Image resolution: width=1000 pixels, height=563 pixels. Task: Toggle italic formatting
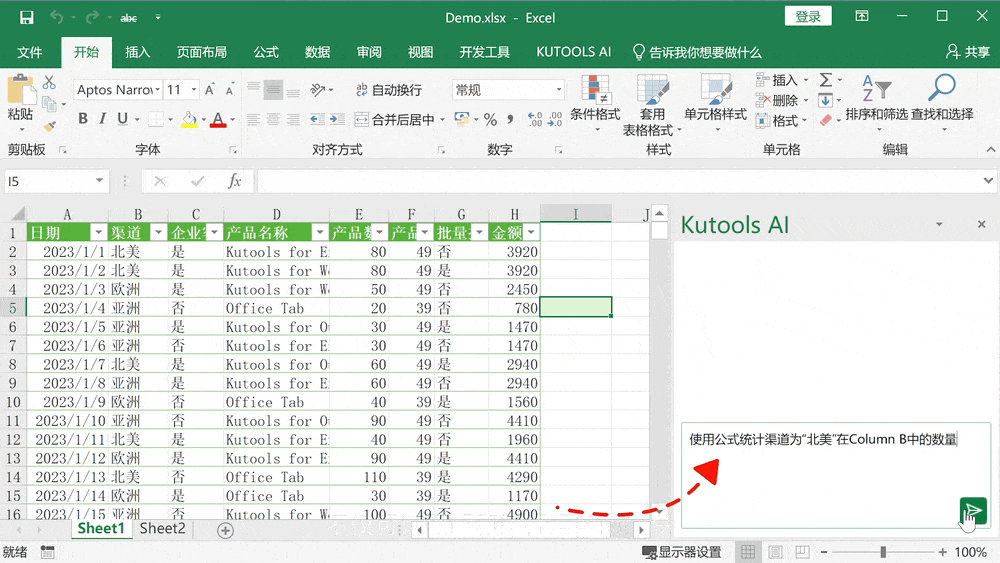(102, 119)
